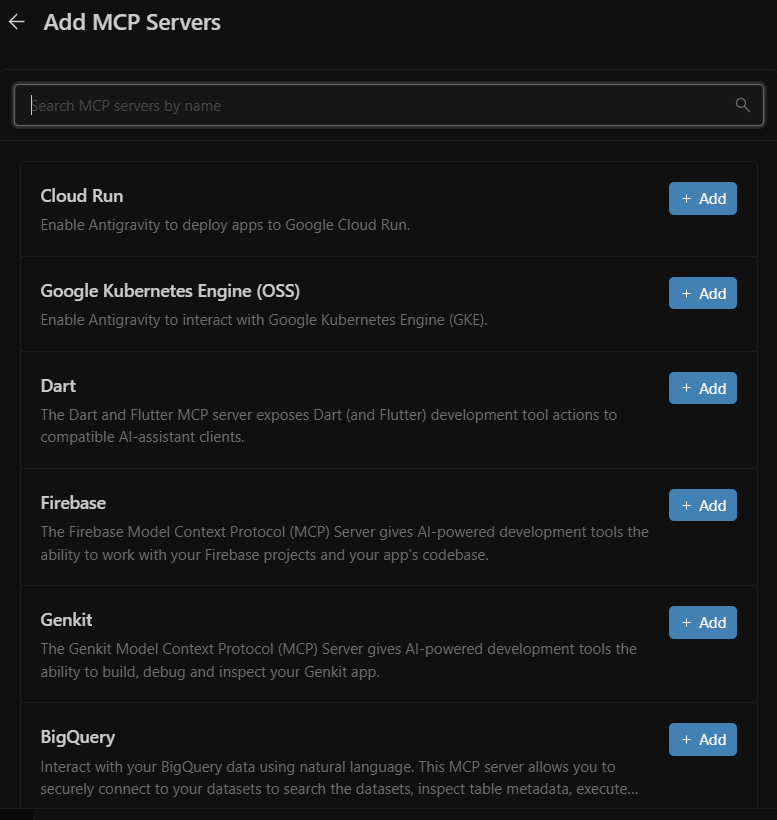The height and width of the screenshot is (820, 777).
Task: Select the Dart server title
Action: pos(58,386)
